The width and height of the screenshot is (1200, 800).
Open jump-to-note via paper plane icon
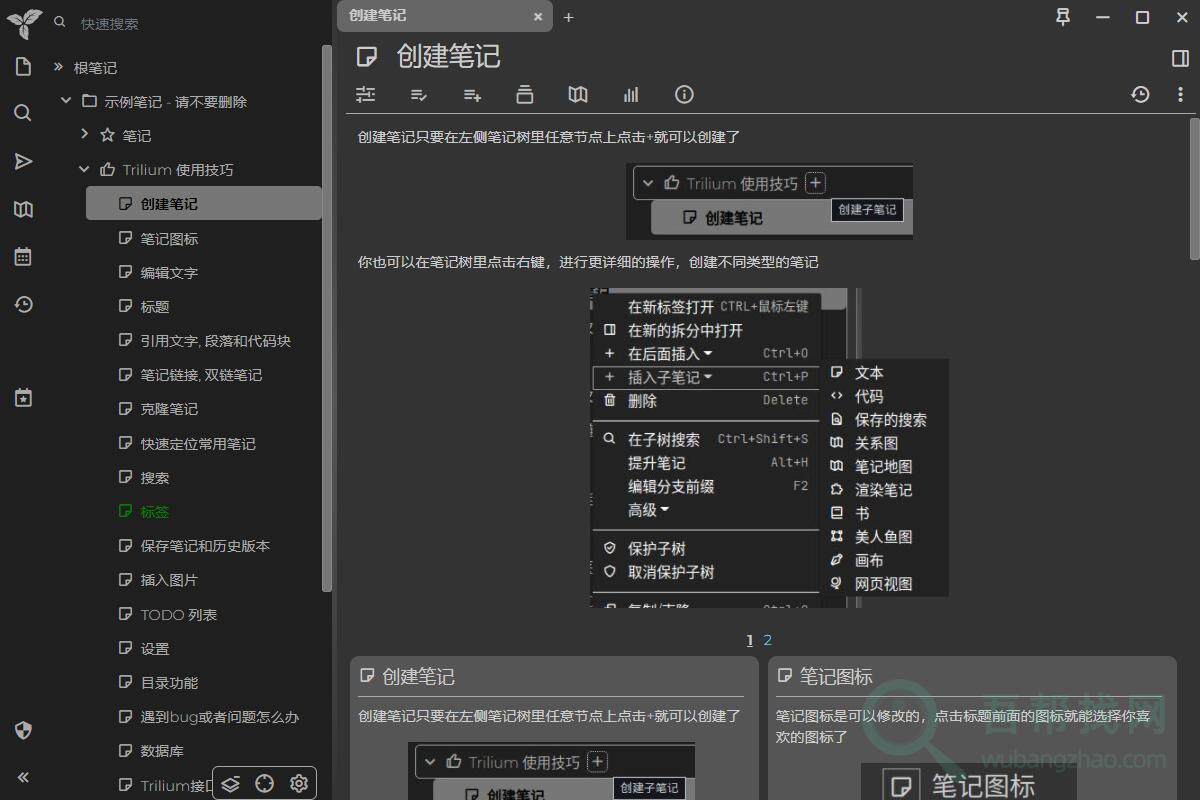click(23, 161)
